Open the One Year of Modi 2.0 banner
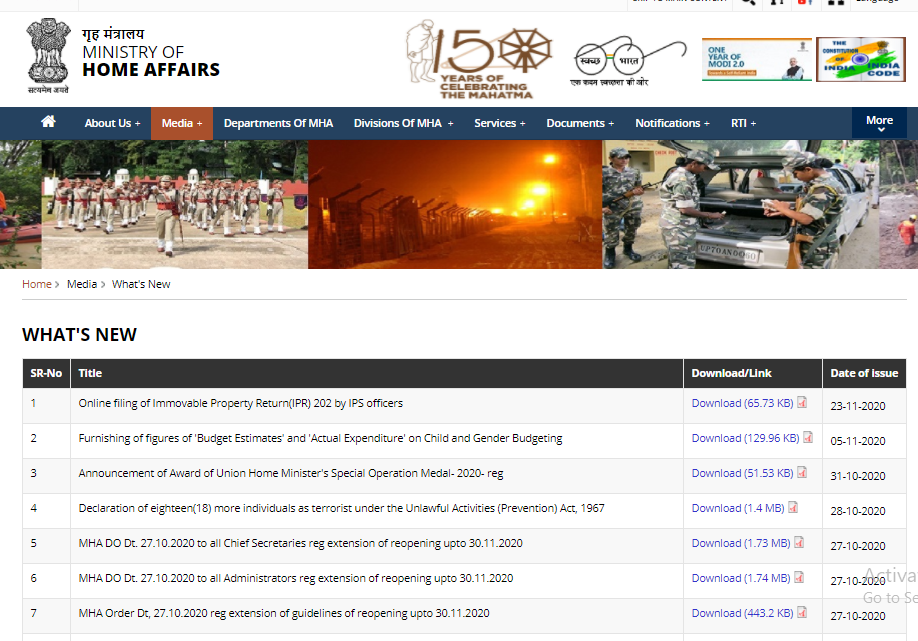 click(x=756, y=60)
